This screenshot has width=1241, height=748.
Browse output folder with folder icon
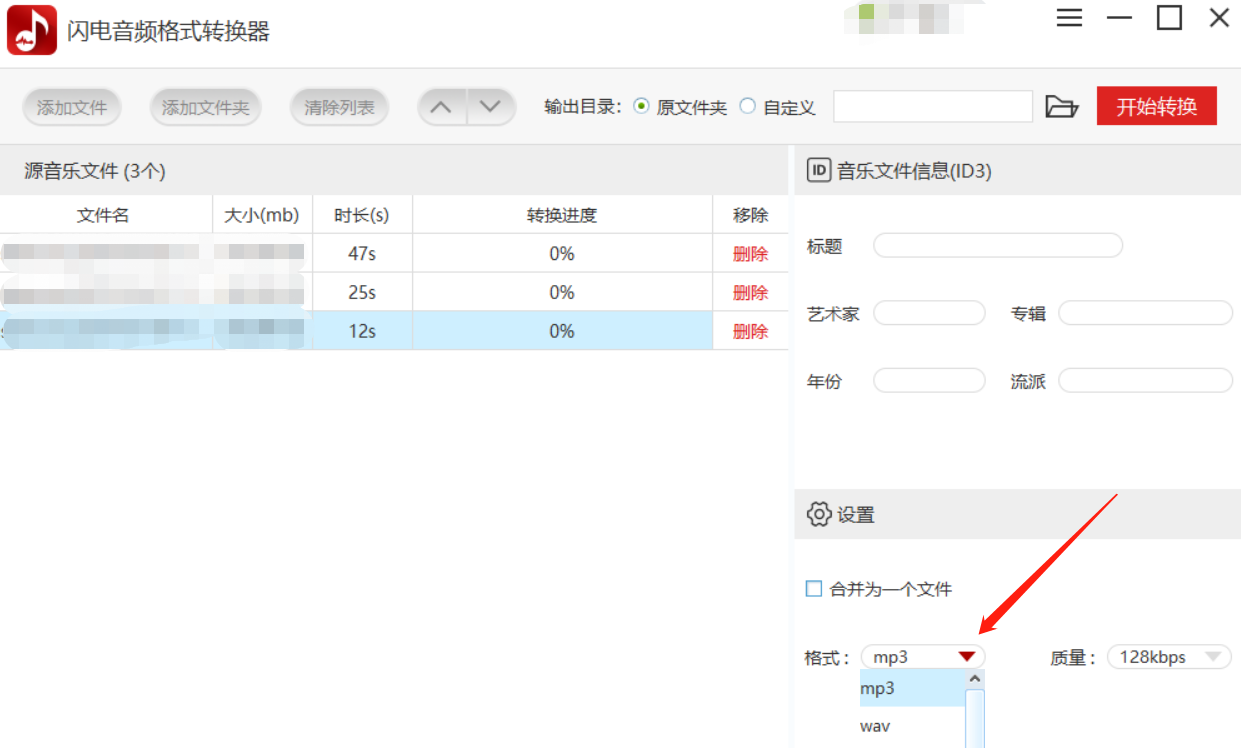point(1062,106)
